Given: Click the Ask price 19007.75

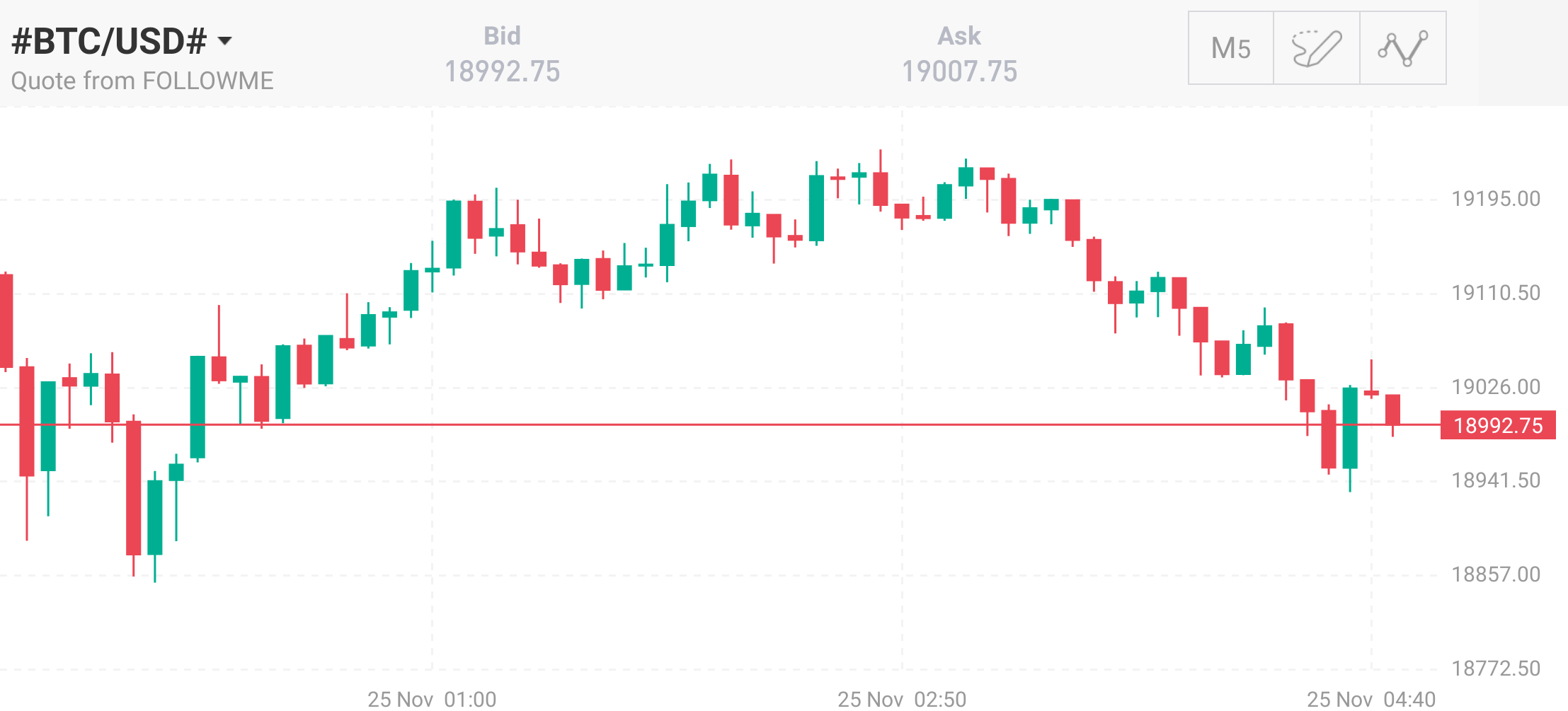Looking at the screenshot, I should (959, 71).
